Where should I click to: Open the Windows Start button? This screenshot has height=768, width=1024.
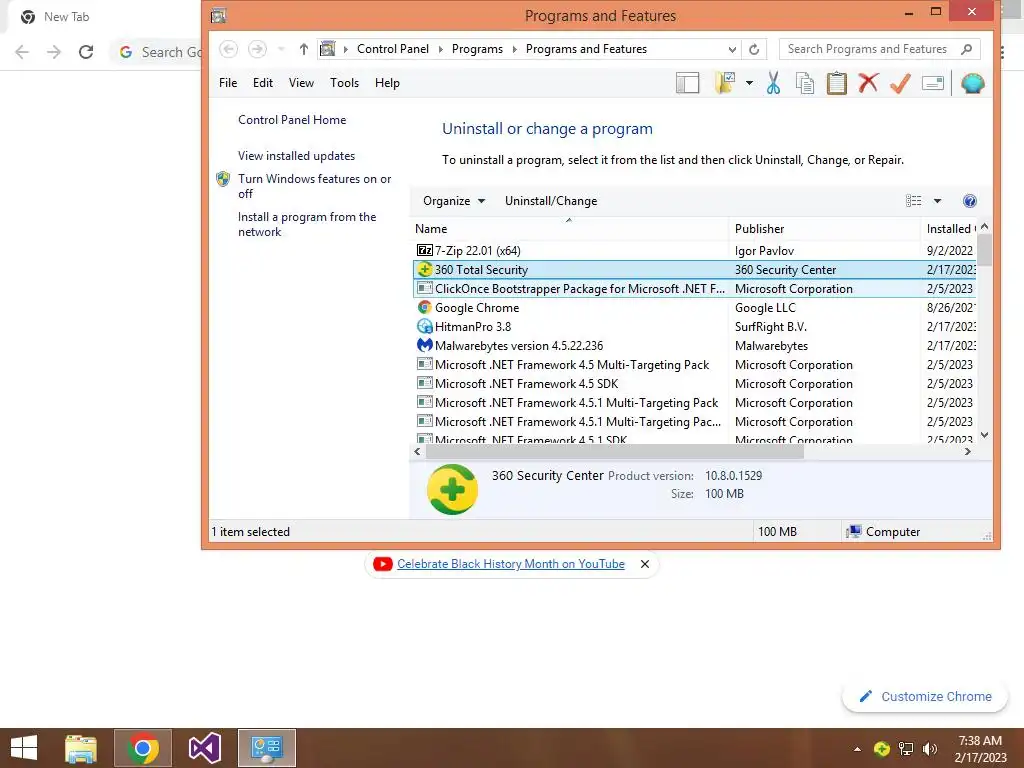24,748
